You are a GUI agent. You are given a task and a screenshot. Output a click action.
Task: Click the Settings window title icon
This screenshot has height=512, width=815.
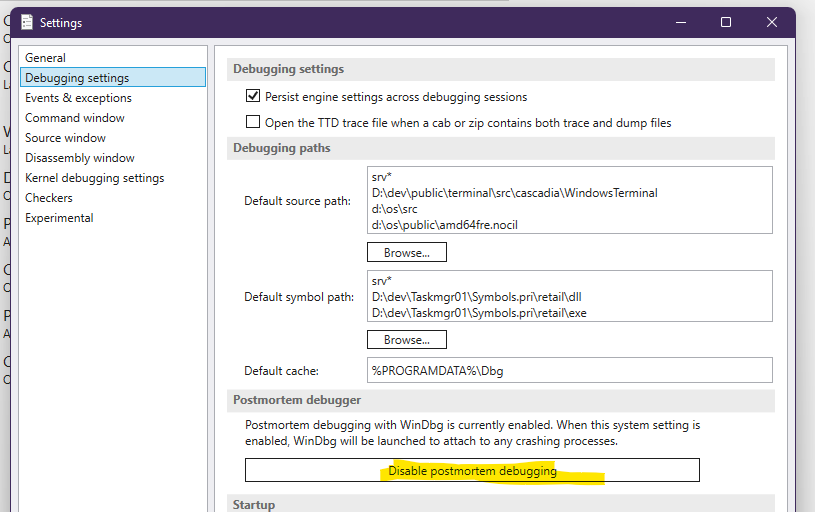pos(27,22)
